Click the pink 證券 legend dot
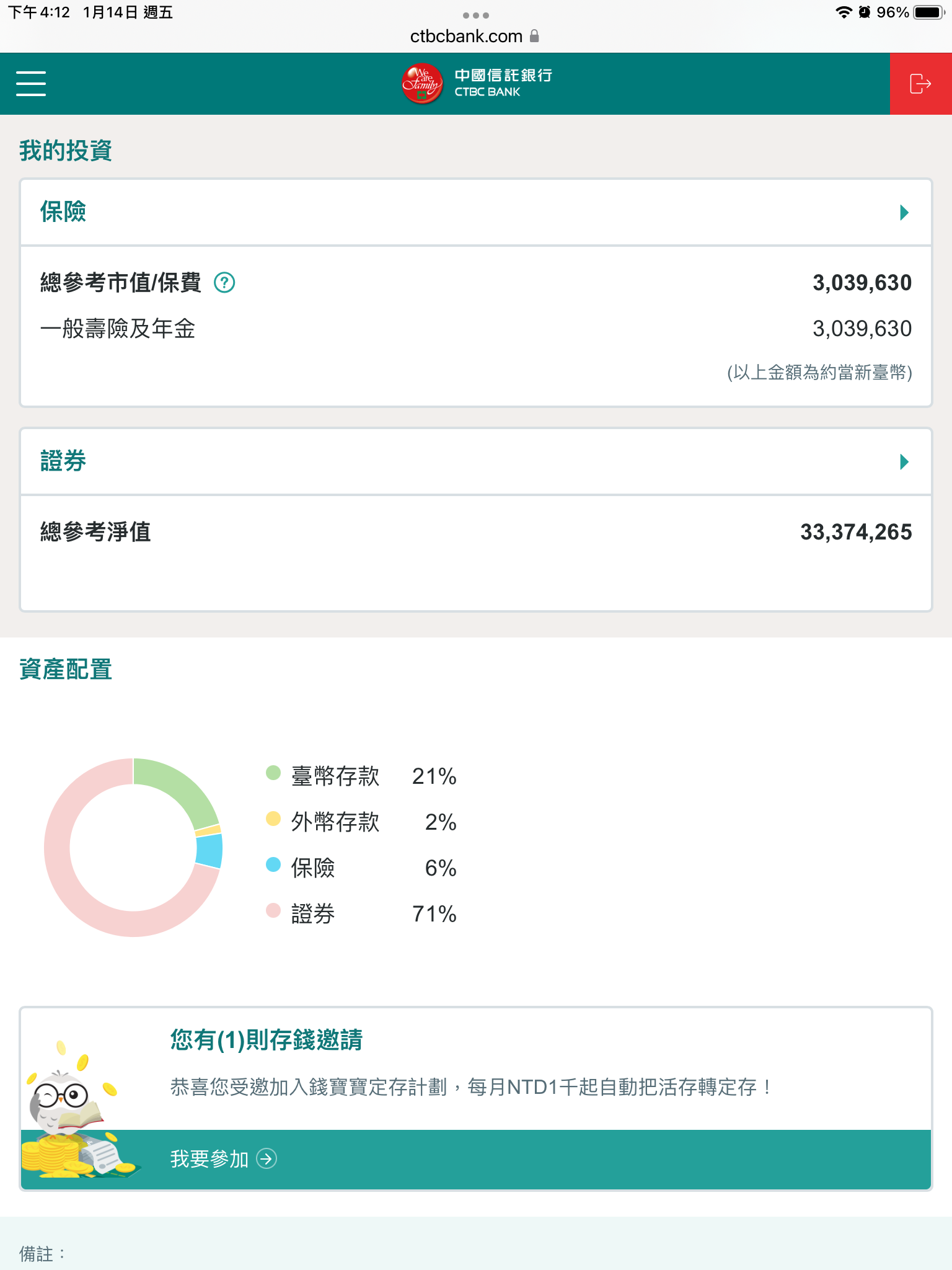This screenshot has width=952, height=1270. [x=273, y=910]
